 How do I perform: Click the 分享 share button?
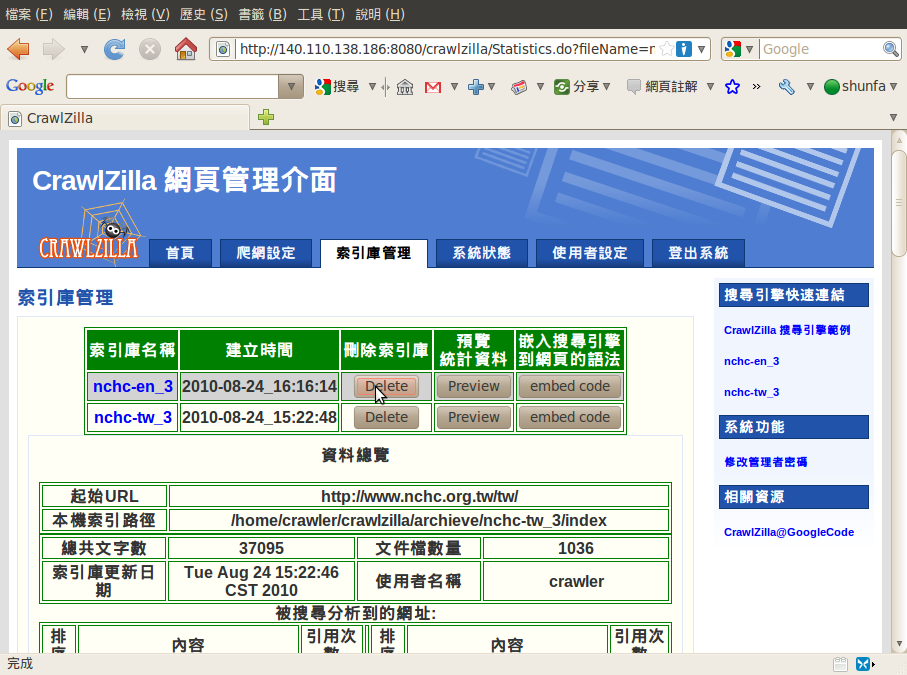click(577, 87)
